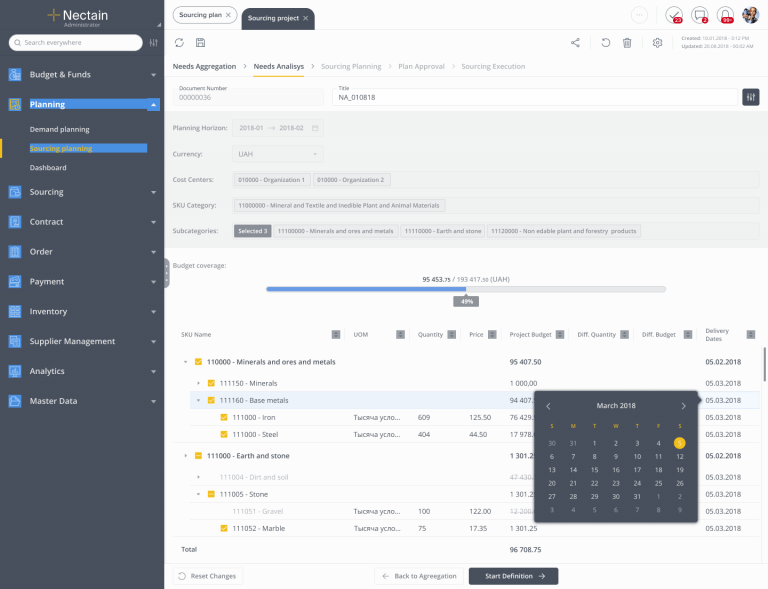Open the Currency UAH dropdown

click(277, 154)
